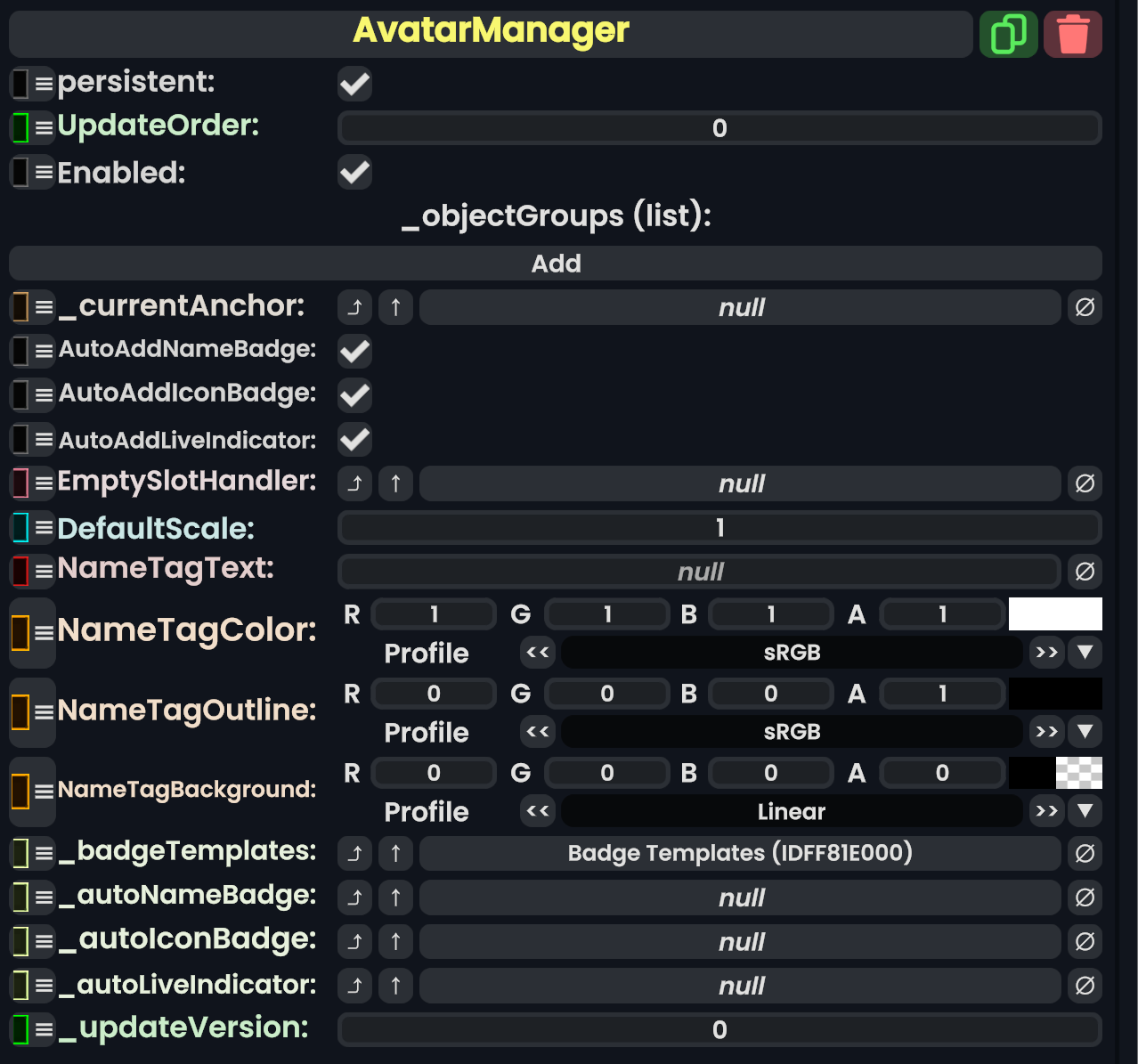Click the up arrow beside _badgeTemplates
The width and height of the screenshot is (1138, 1064).
pyautogui.click(x=395, y=854)
